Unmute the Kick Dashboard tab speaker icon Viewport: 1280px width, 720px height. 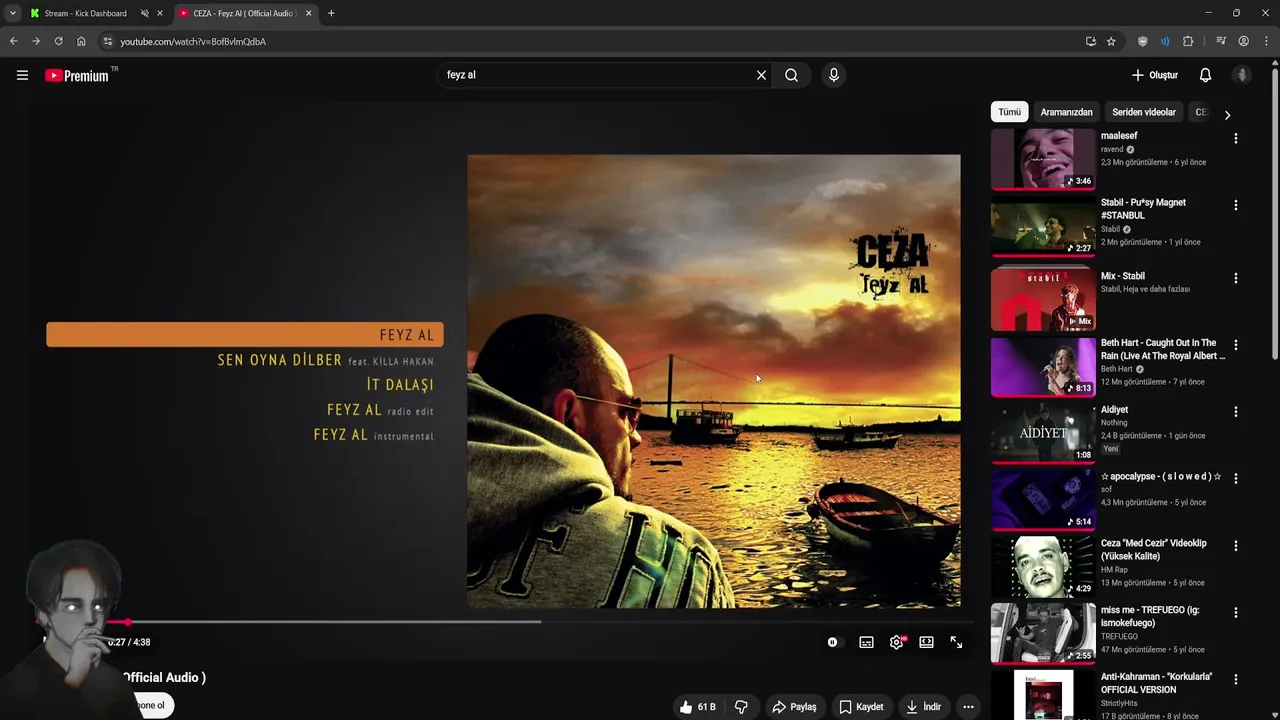144,13
